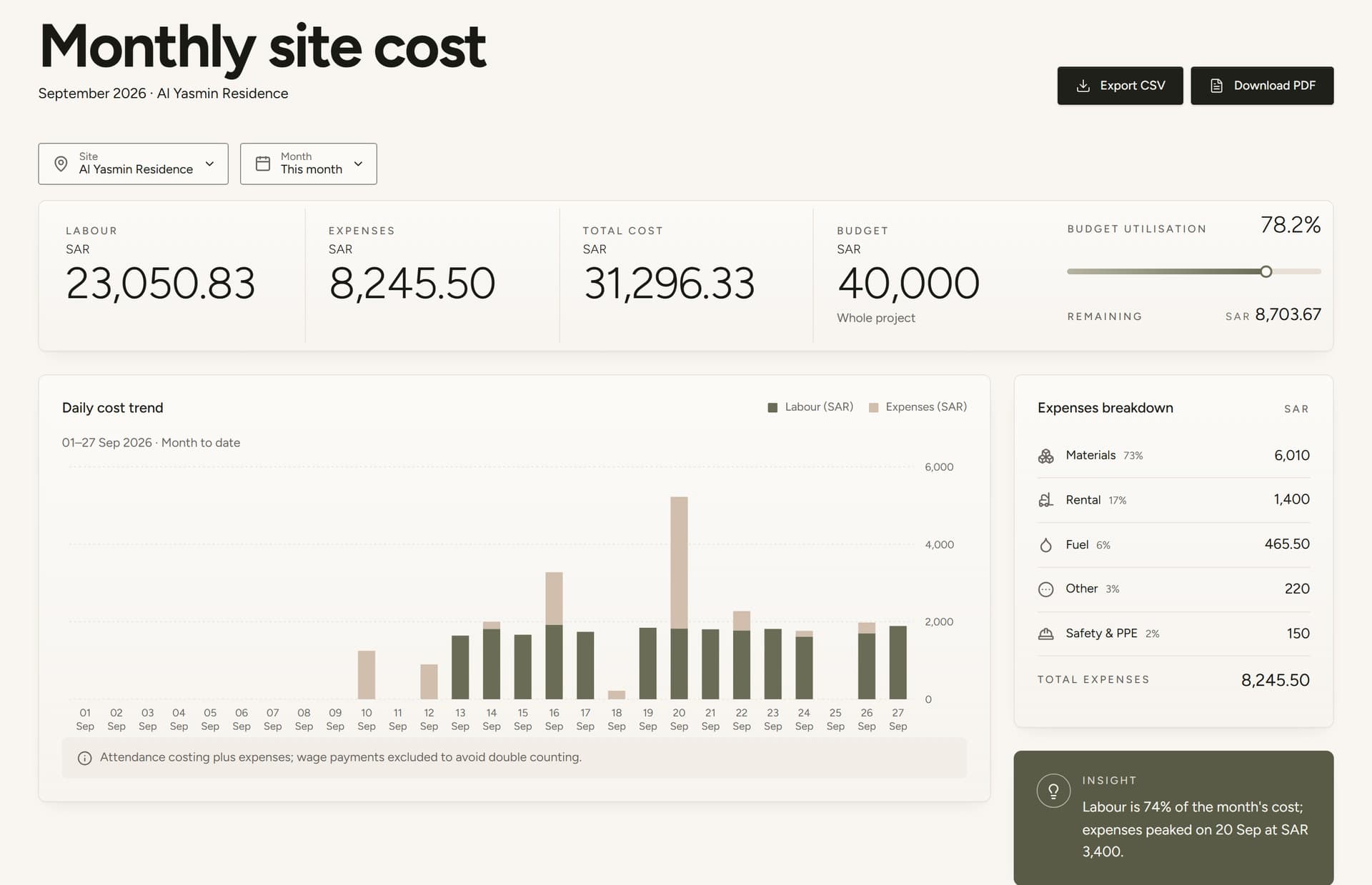The width and height of the screenshot is (1372, 885).
Task: Open the Month This month dropdown
Action: pos(309,164)
